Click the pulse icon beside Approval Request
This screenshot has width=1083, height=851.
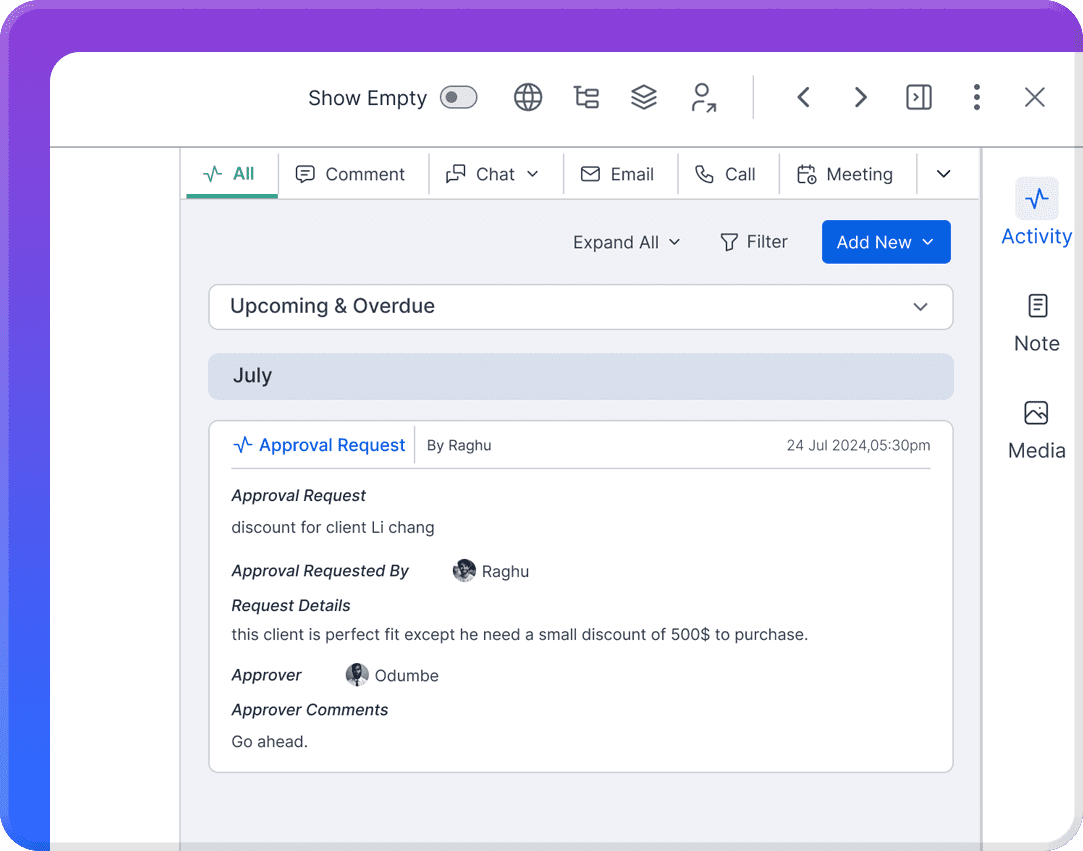pos(242,445)
